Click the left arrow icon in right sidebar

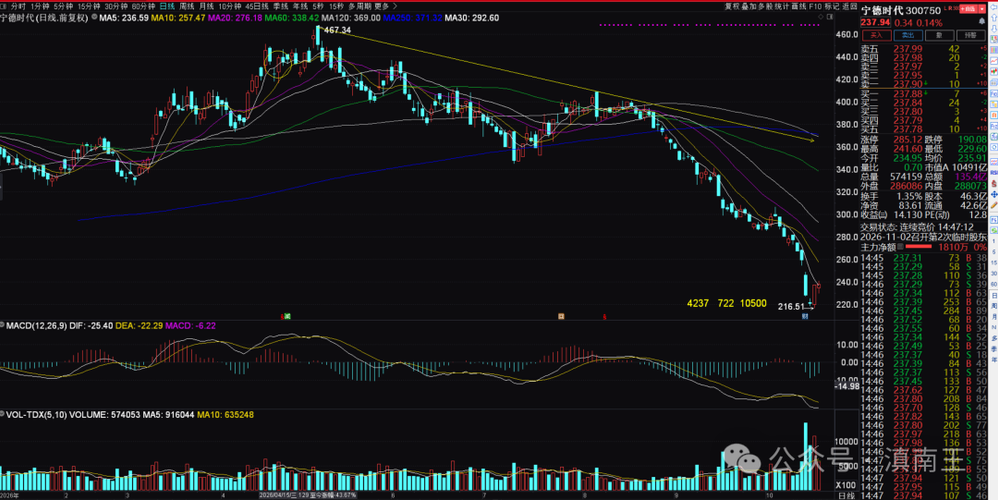(994, 7)
